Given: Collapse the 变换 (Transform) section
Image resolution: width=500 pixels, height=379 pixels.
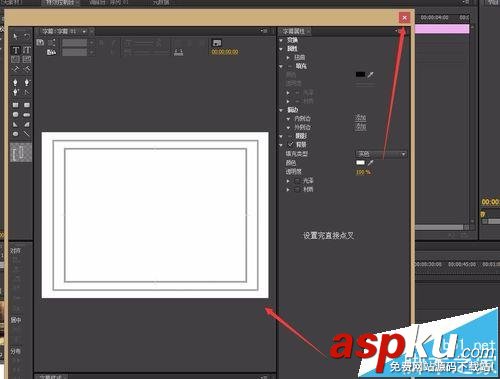Looking at the screenshot, I should click(x=281, y=40).
